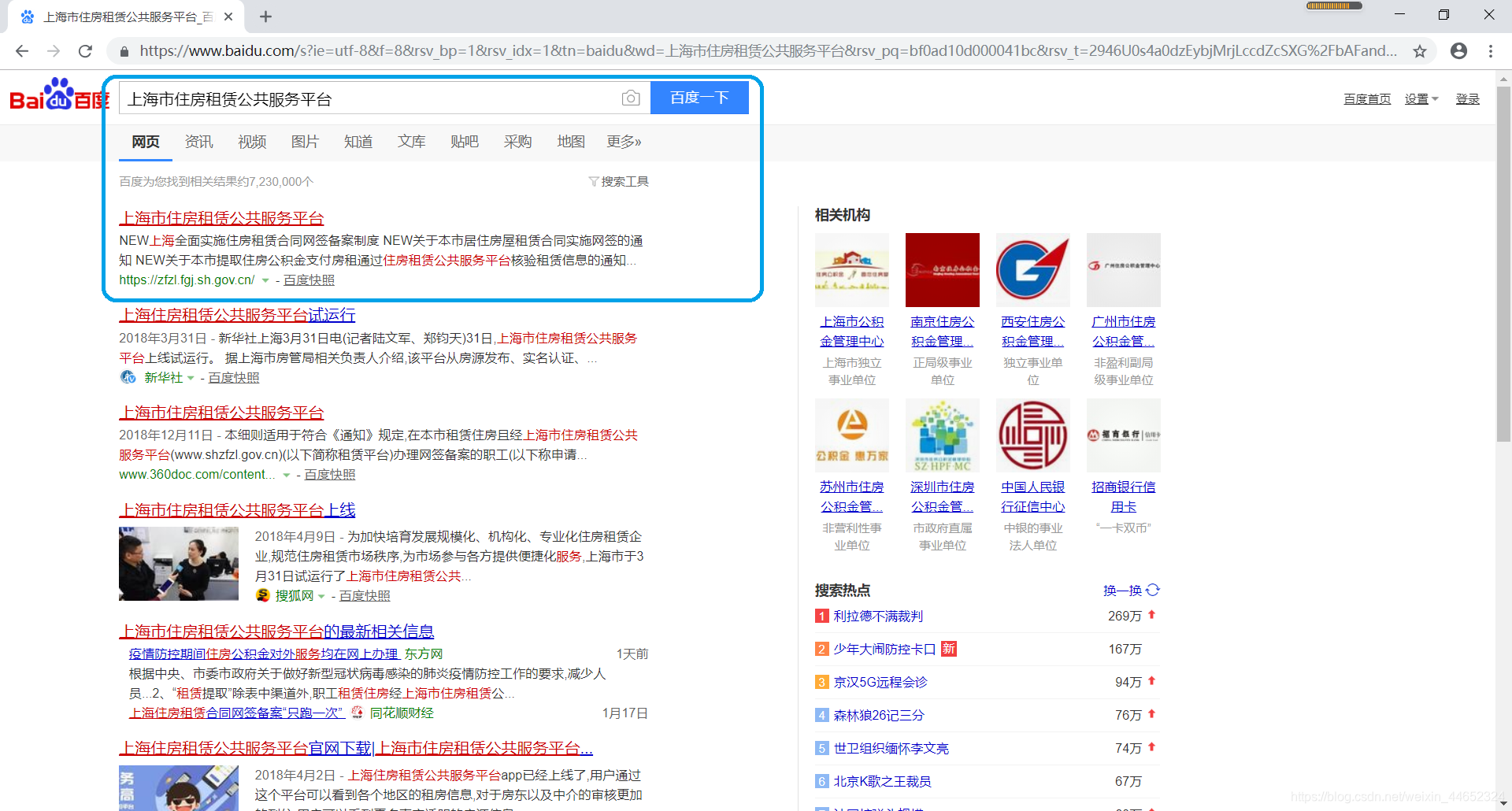The width and height of the screenshot is (1512, 811).
Task: Click in the Baidu search input field
Action: (x=370, y=98)
